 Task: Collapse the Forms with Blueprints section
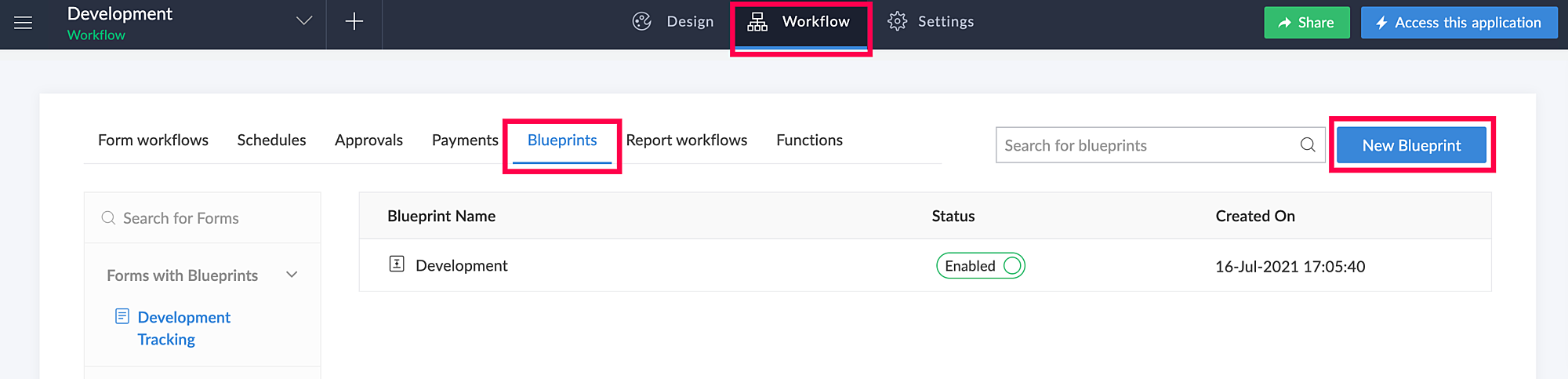click(x=292, y=275)
